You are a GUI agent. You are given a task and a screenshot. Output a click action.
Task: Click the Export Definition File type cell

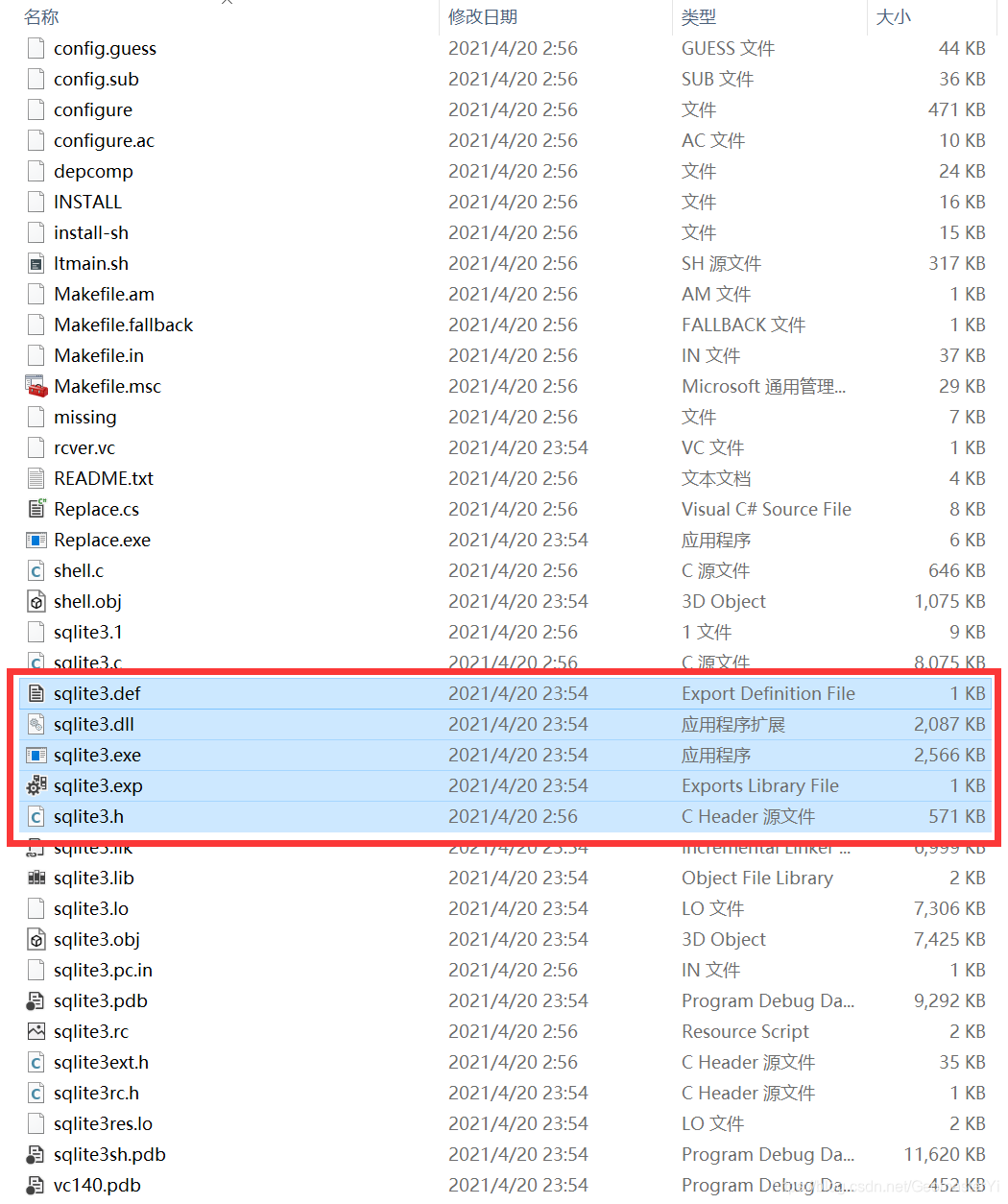768,693
